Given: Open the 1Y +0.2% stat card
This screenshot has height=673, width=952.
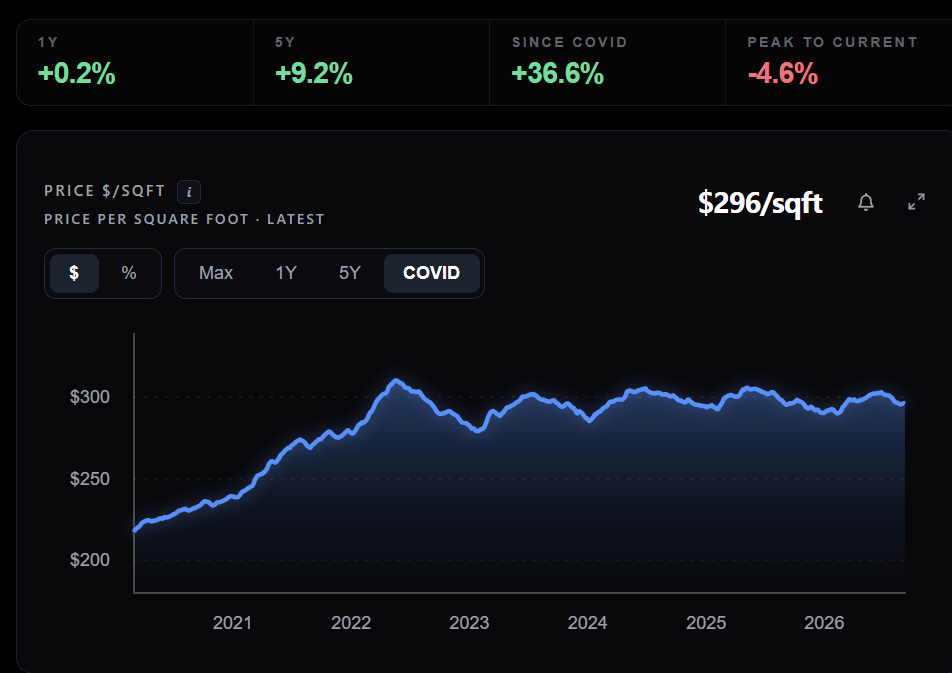Looking at the screenshot, I should click(x=135, y=63).
